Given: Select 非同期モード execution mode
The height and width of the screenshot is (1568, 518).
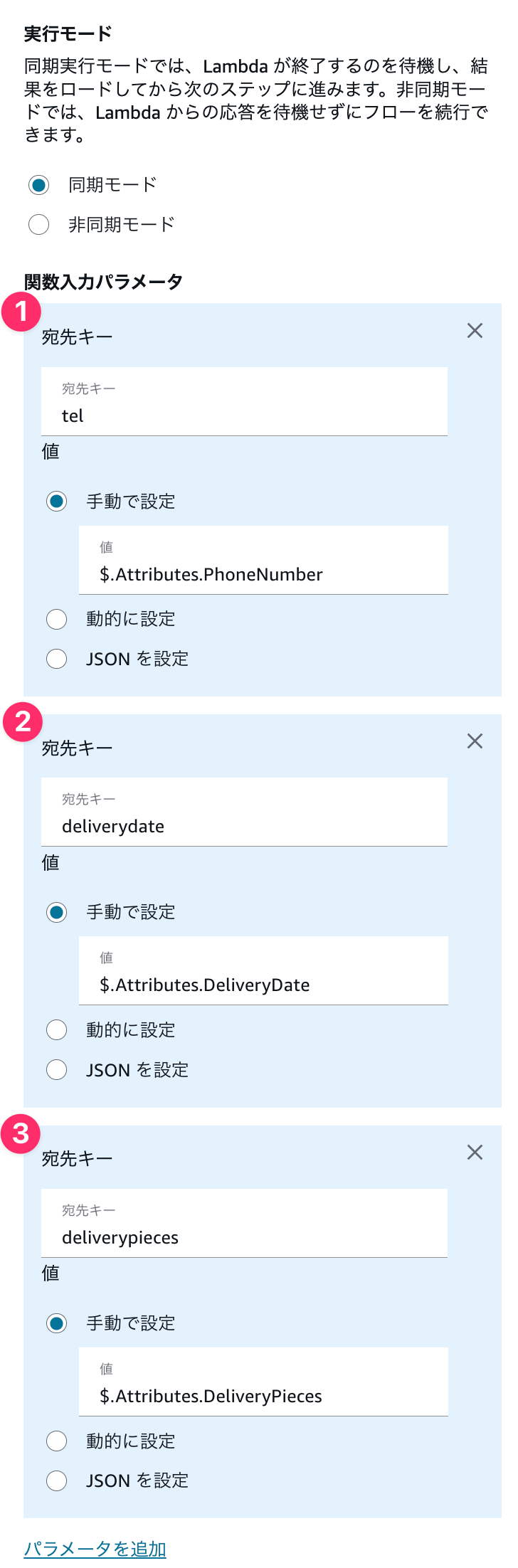Looking at the screenshot, I should coord(38,225).
